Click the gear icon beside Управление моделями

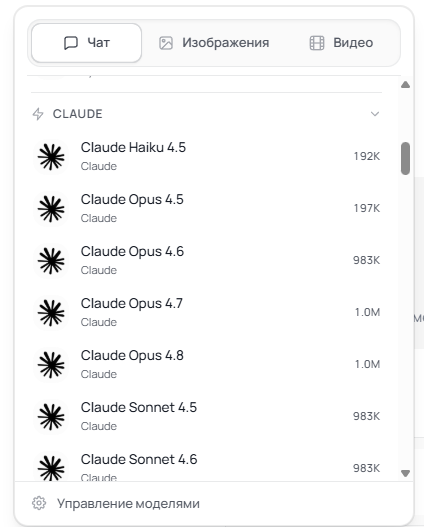(39, 503)
